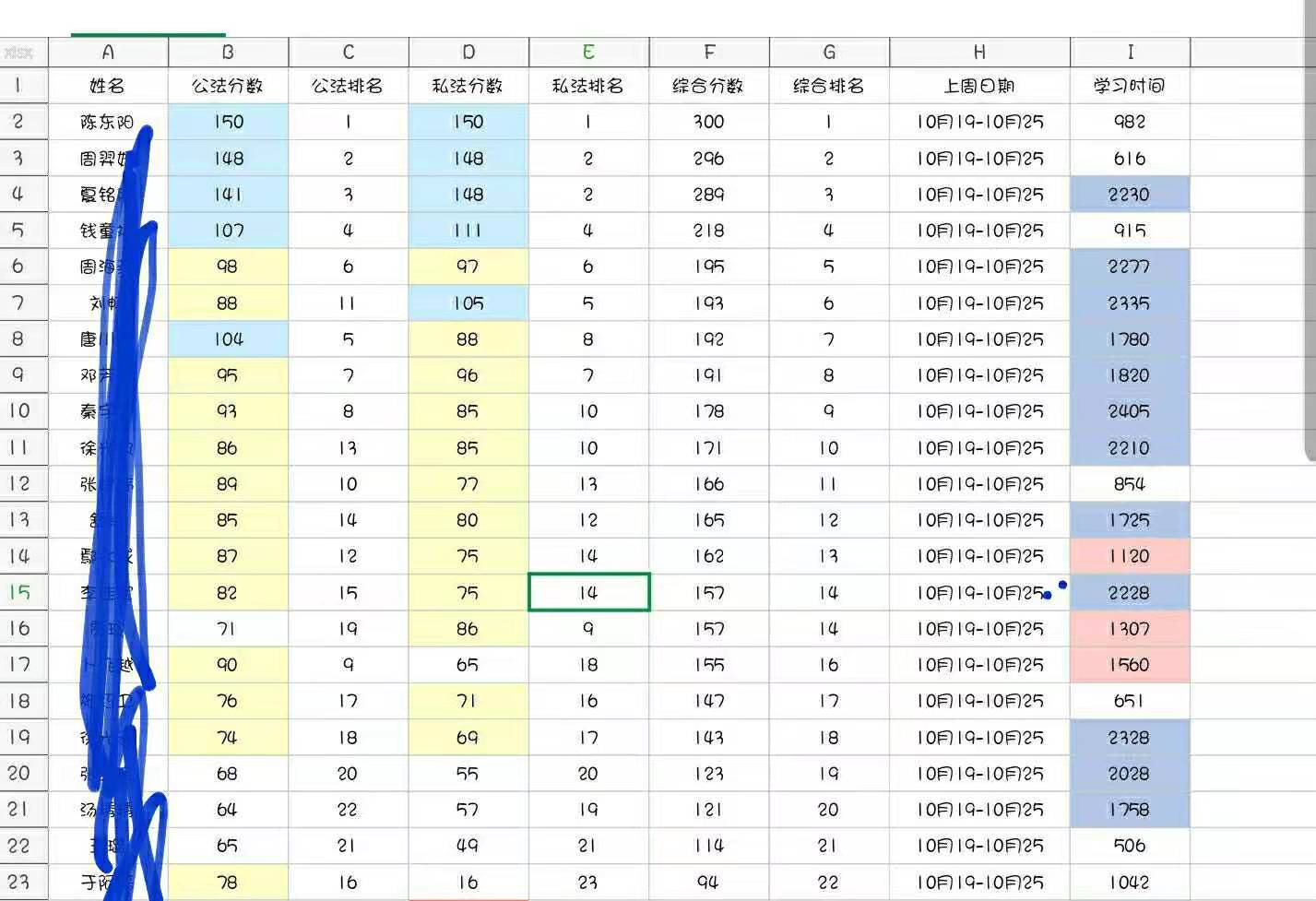
Task: Select 学习时间 cell showing 2328
Action: pos(1130,737)
